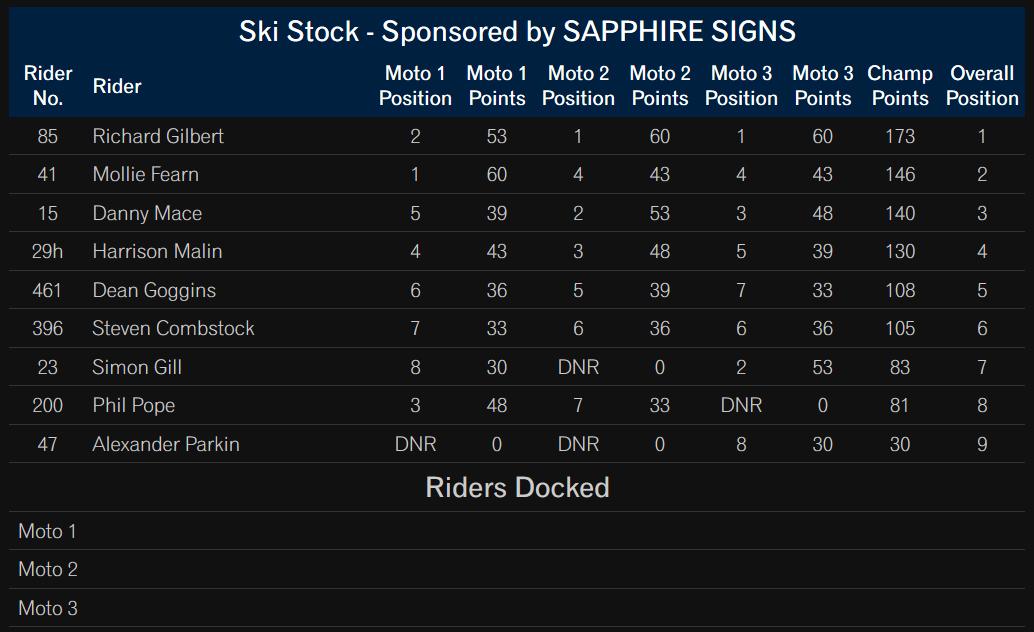Select Alexander Parkin row
Screen dimensions: 1034x632
pos(517,444)
